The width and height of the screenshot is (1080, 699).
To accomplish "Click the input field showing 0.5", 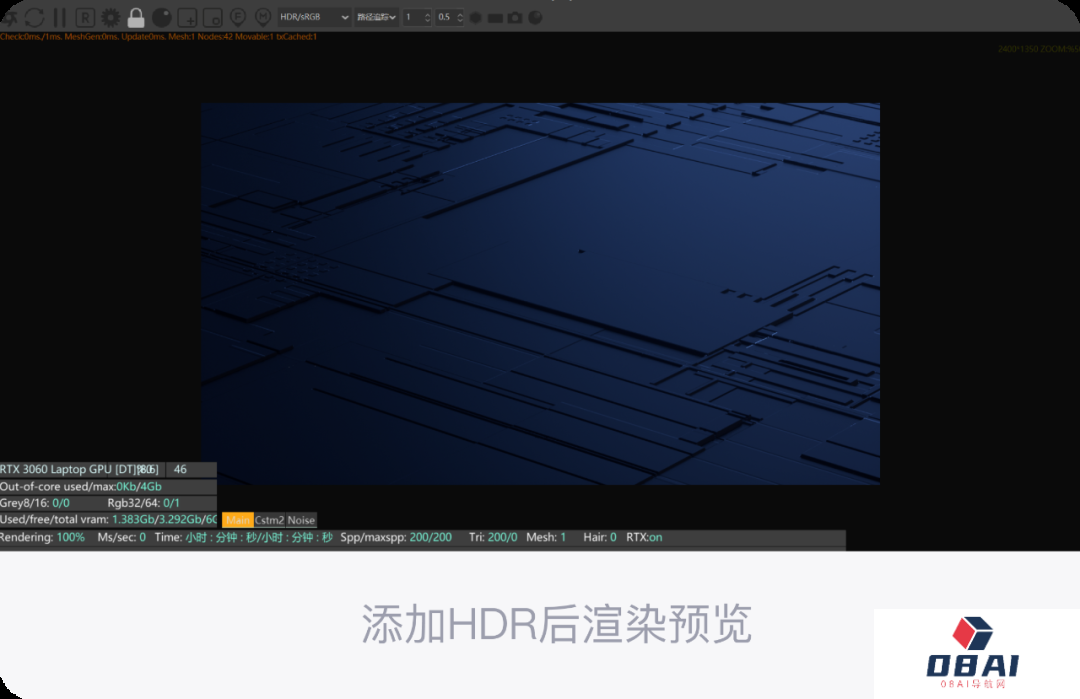I will pyautogui.click(x=445, y=17).
